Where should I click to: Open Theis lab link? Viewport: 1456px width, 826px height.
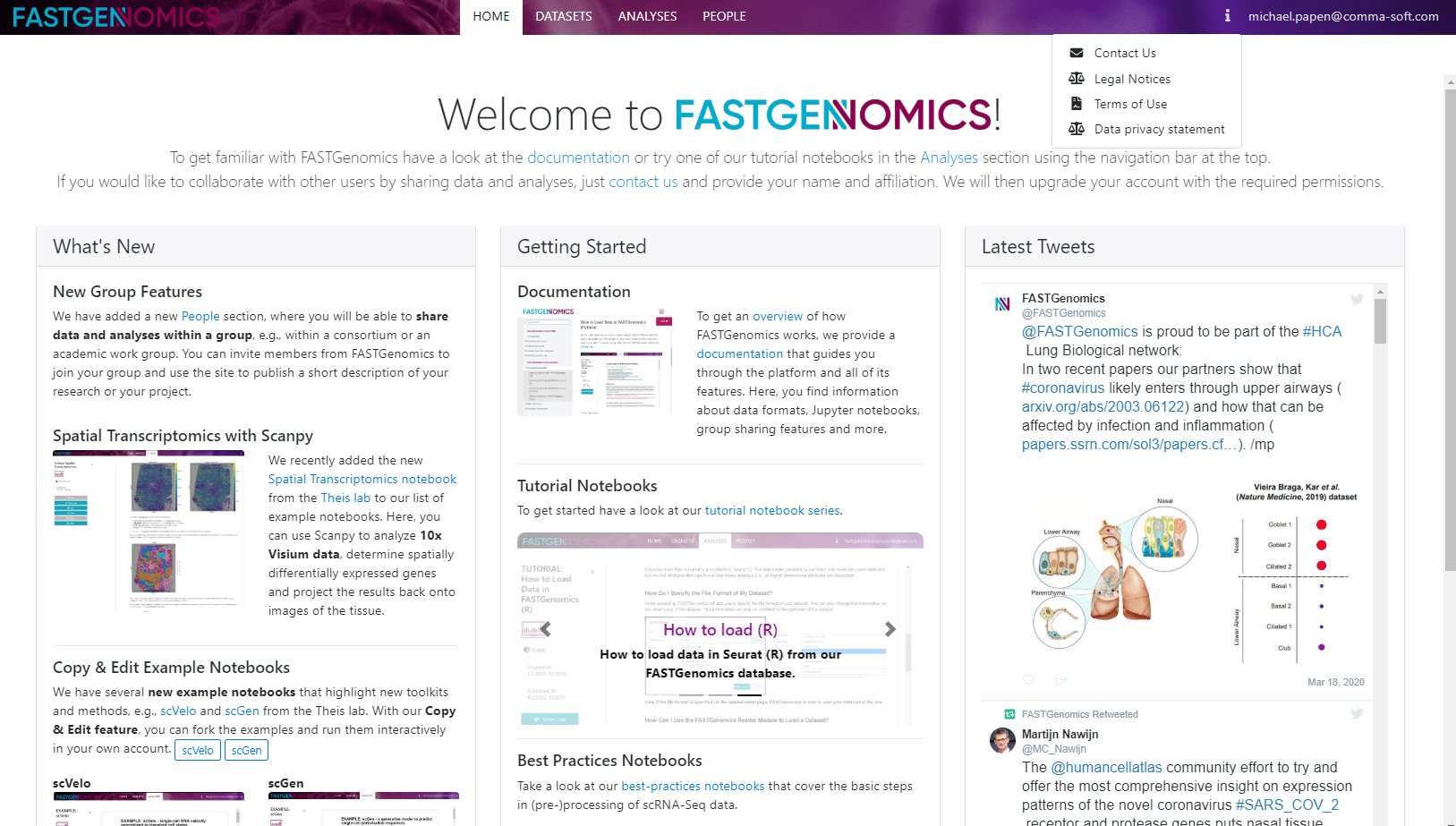[345, 498]
